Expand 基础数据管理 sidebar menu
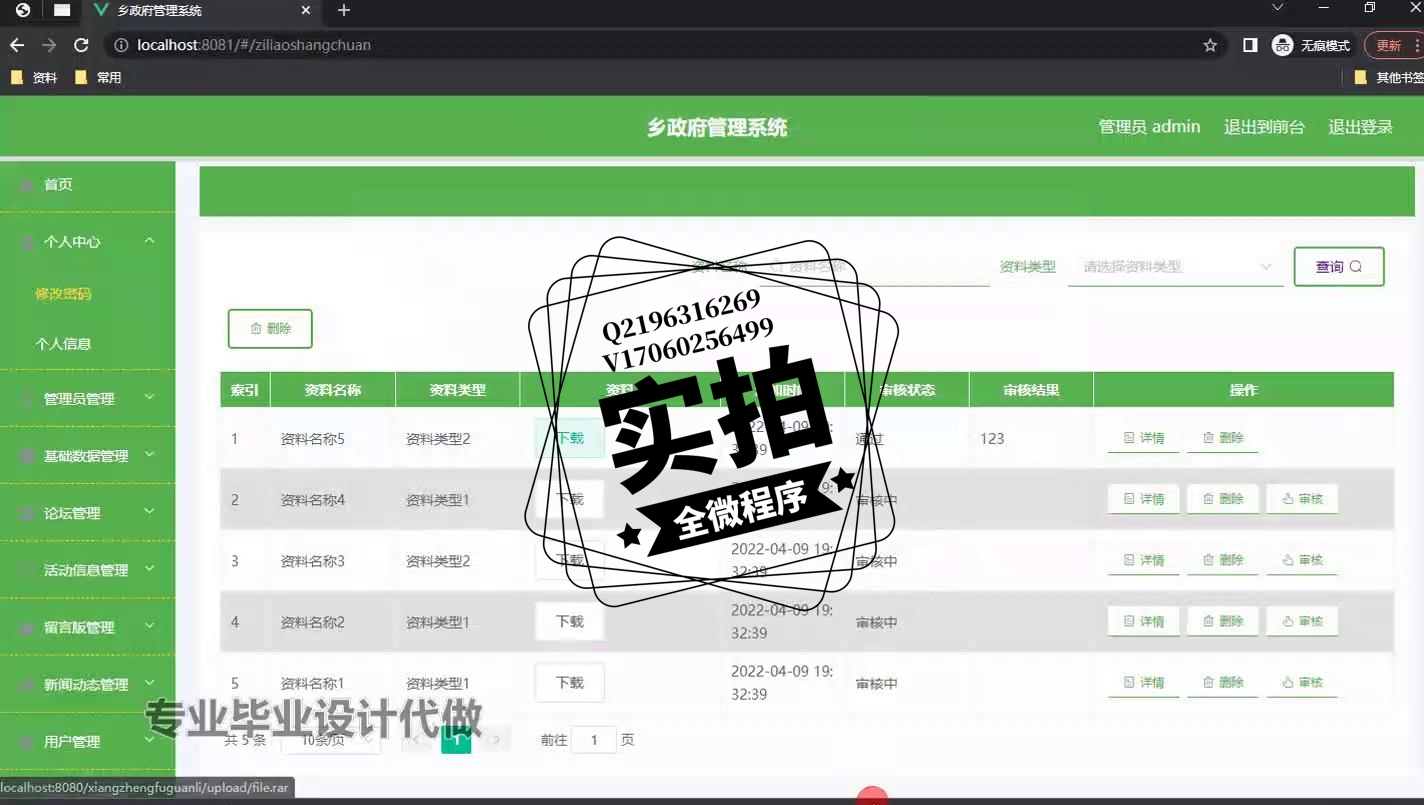 pos(87,456)
